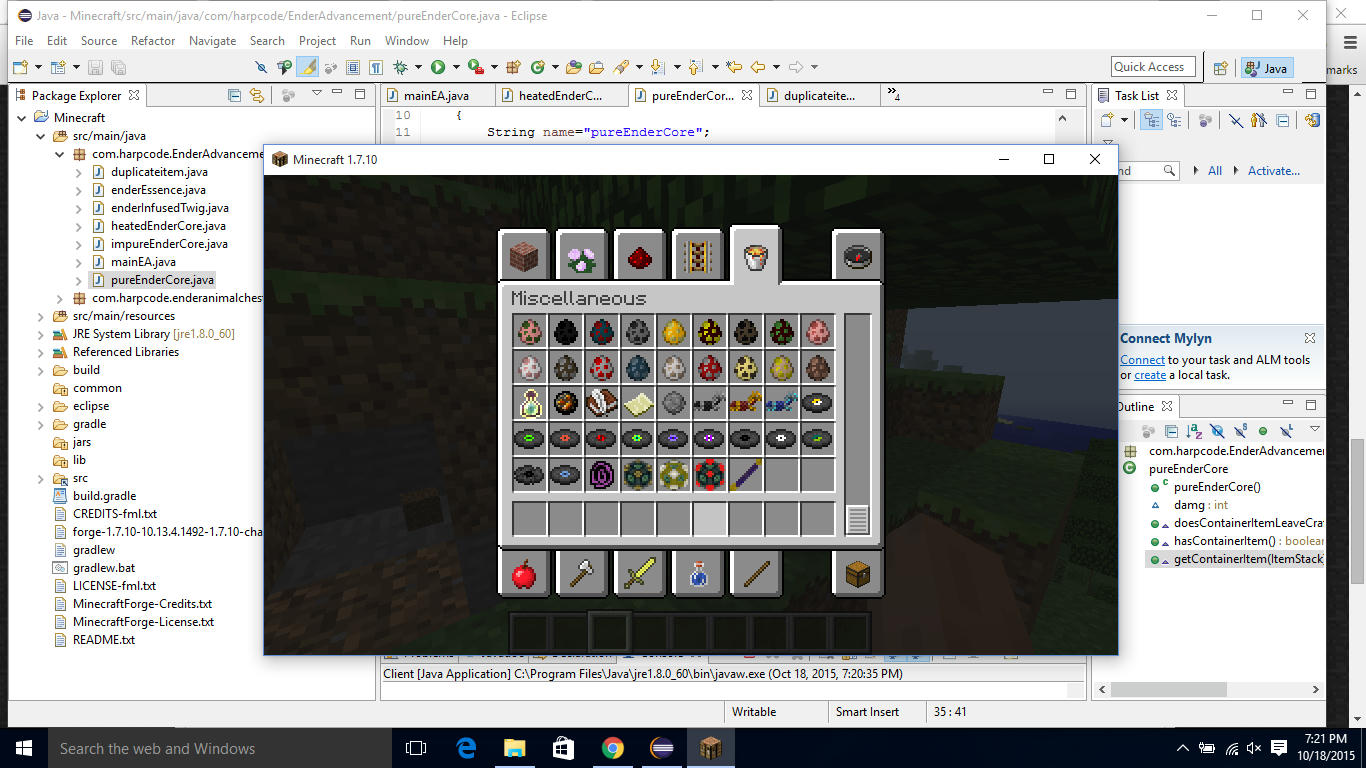The height and width of the screenshot is (768, 1366).
Task: Open the Refactor menu
Action: click(x=154, y=41)
